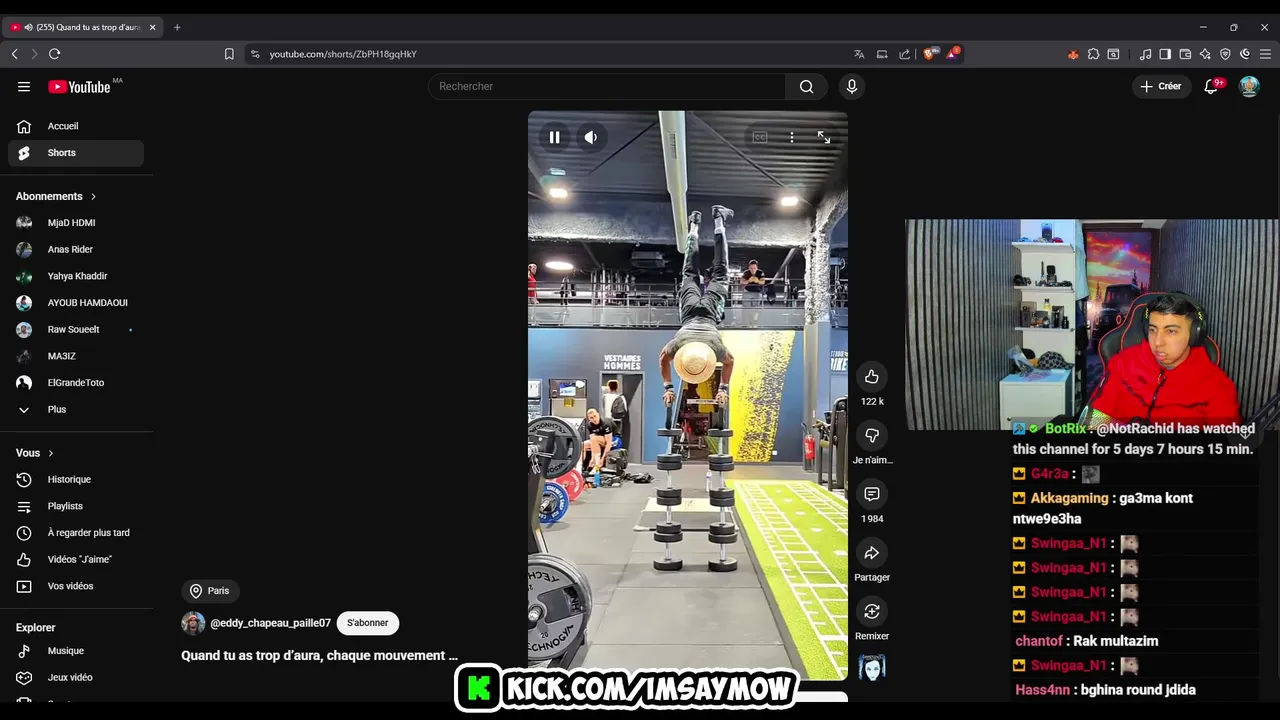The height and width of the screenshot is (720, 1280).
Task: Focus the Rechercher search field
Action: tap(608, 86)
